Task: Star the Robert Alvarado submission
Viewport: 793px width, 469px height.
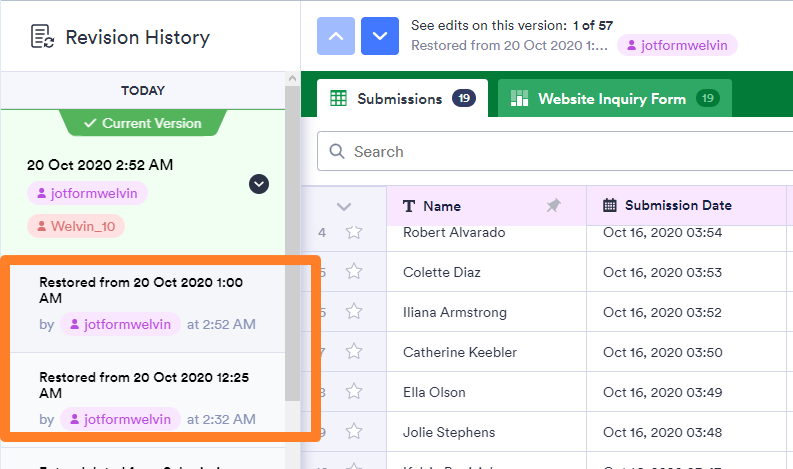Action: pyautogui.click(x=353, y=233)
